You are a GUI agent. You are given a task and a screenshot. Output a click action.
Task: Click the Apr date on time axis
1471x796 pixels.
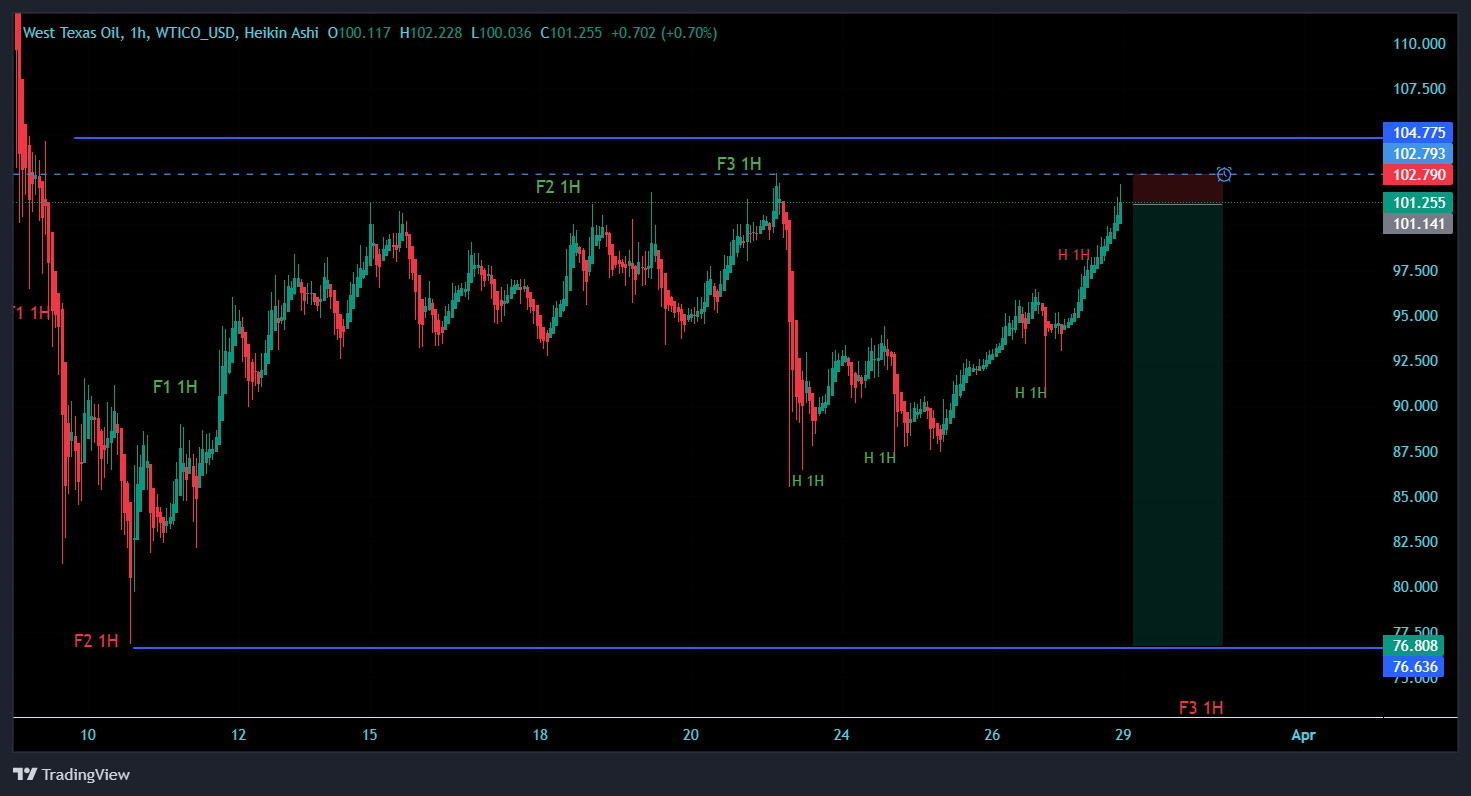point(1303,735)
